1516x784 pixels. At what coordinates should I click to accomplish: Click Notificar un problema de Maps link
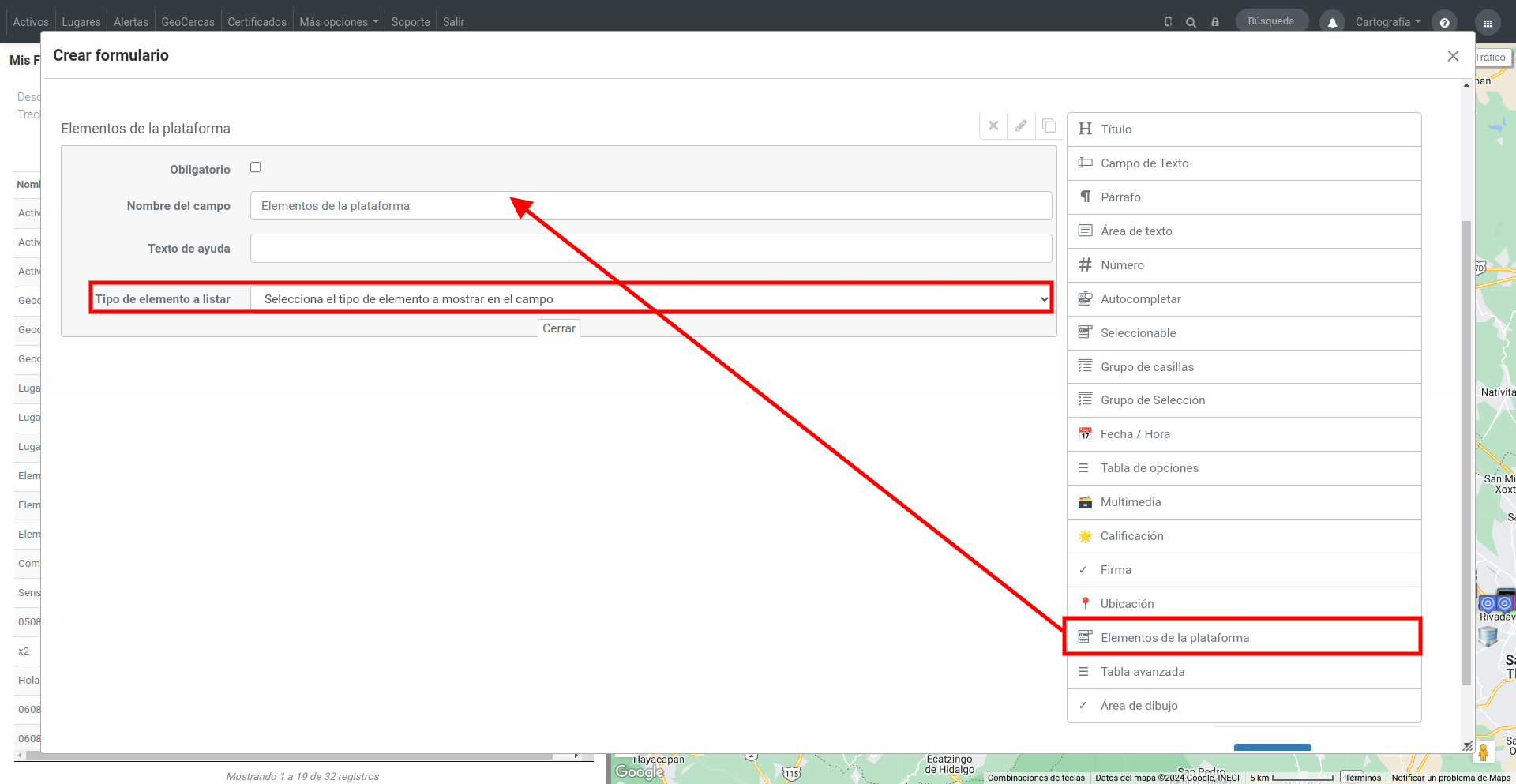pos(1451,778)
